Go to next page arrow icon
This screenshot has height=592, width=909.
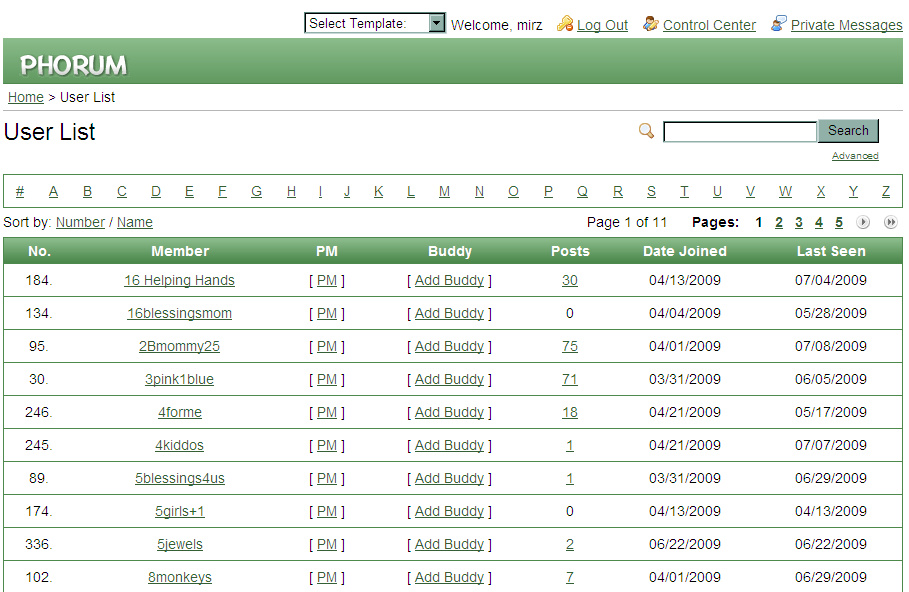[x=863, y=223]
